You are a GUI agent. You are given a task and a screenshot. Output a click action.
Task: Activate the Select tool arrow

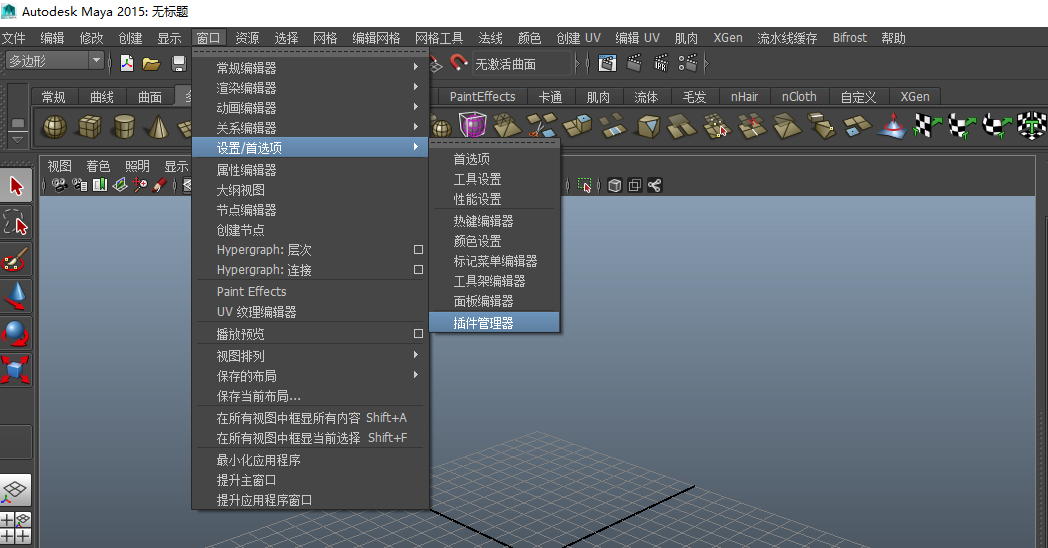pos(16,186)
